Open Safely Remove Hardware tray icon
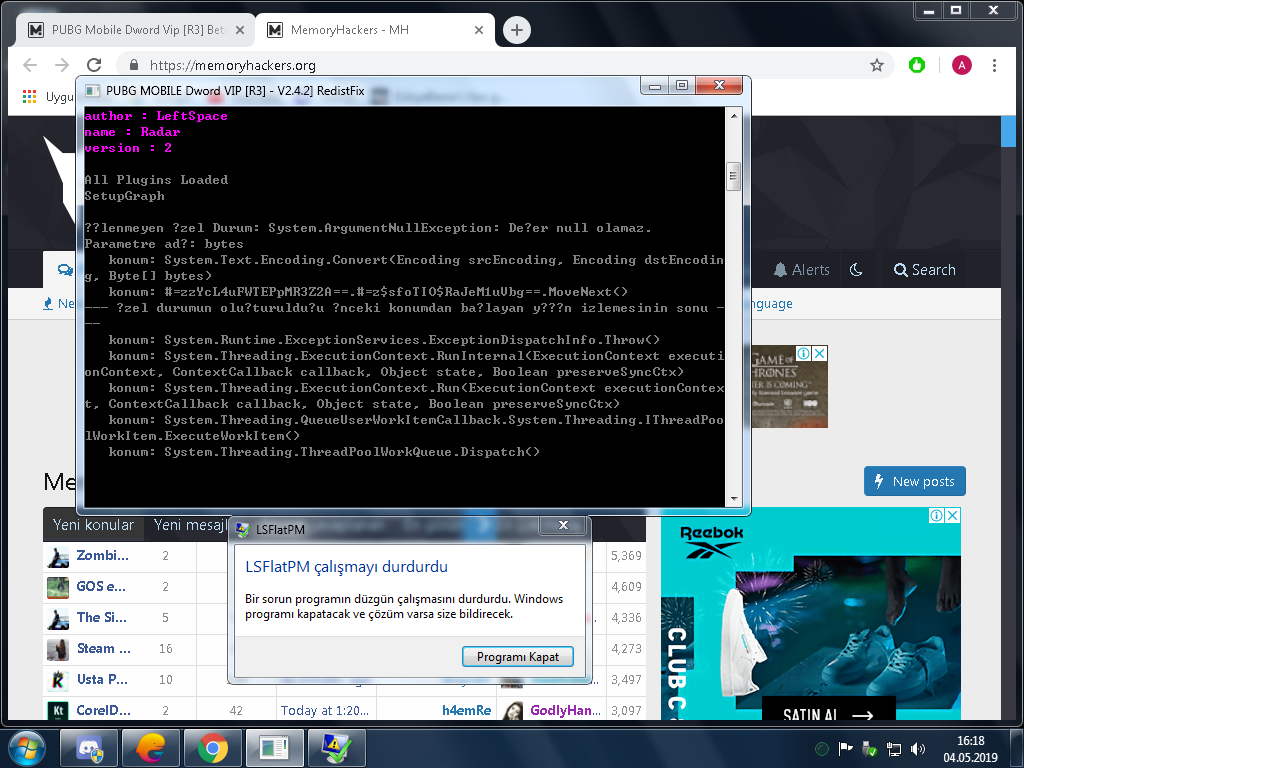The width and height of the screenshot is (1274, 768). (870, 748)
